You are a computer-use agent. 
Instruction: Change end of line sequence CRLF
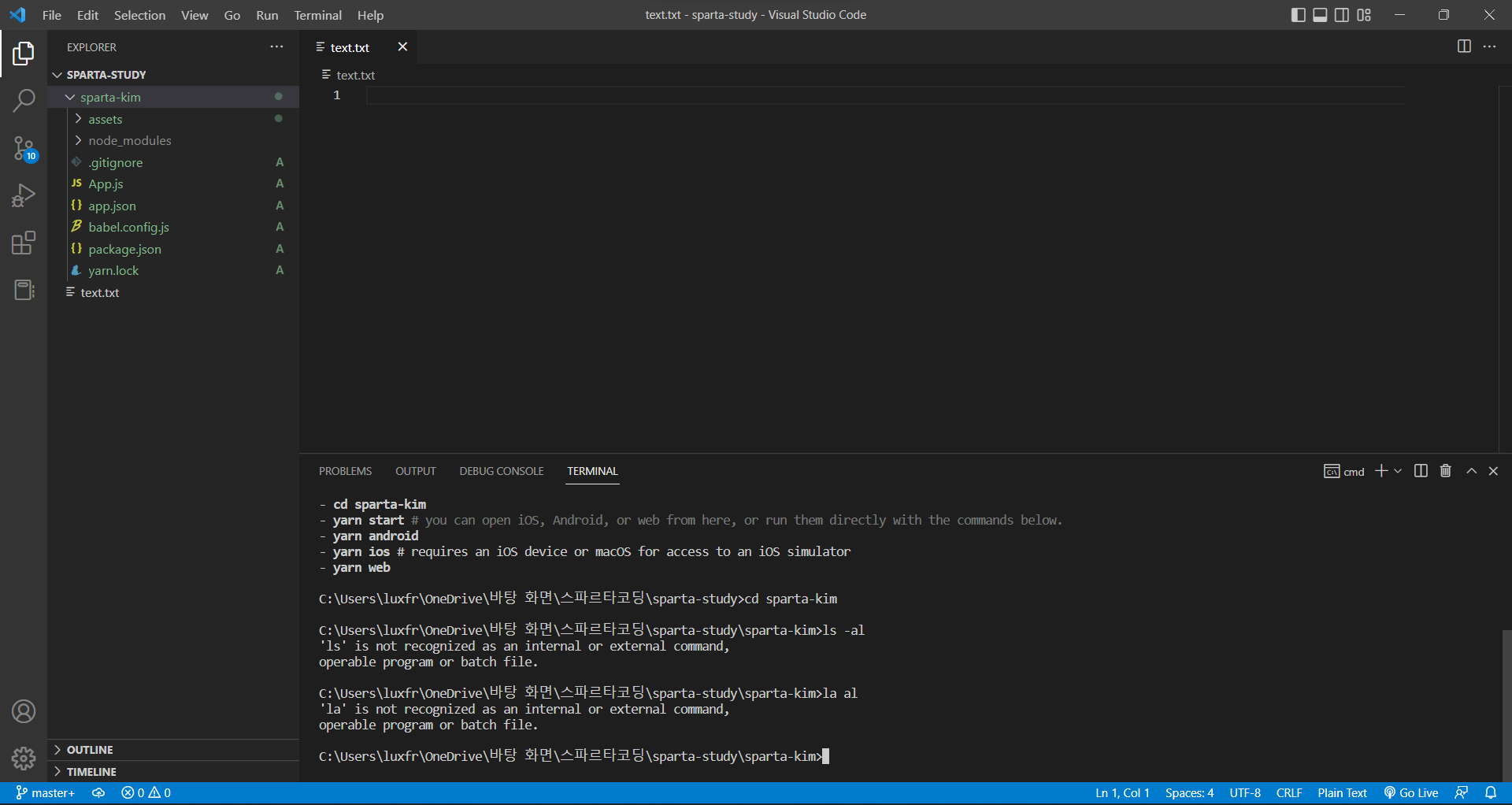point(1289,793)
